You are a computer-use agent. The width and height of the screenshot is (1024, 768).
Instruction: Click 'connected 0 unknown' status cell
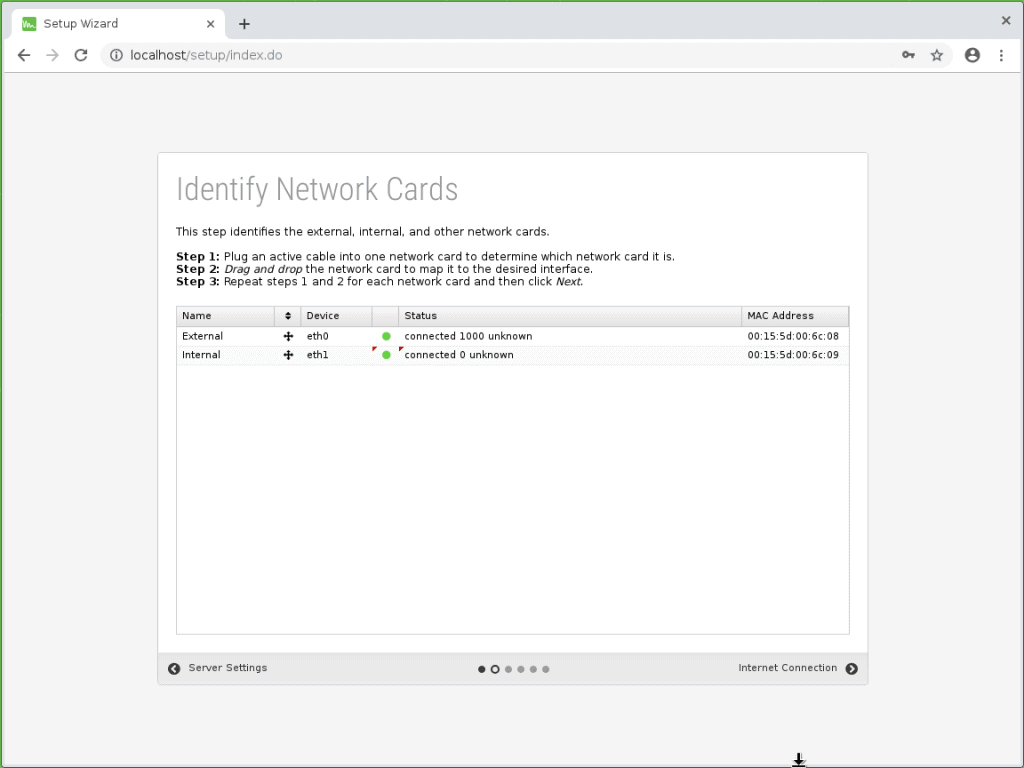[x=570, y=355]
